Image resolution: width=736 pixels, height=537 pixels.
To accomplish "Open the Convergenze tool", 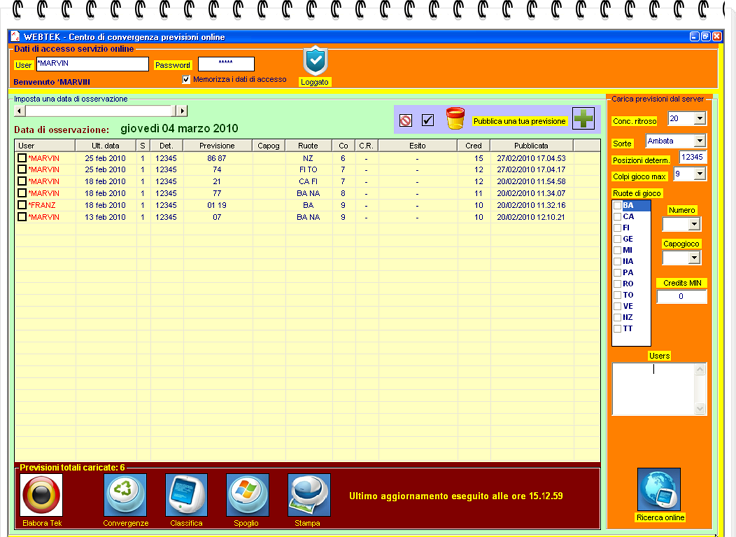I will 125,495.
